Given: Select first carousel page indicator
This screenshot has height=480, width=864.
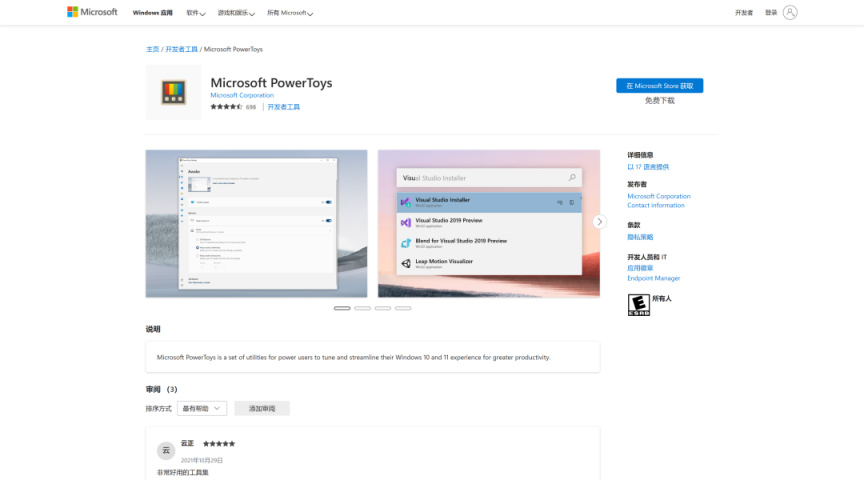Looking at the screenshot, I should [x=342, y=308].
